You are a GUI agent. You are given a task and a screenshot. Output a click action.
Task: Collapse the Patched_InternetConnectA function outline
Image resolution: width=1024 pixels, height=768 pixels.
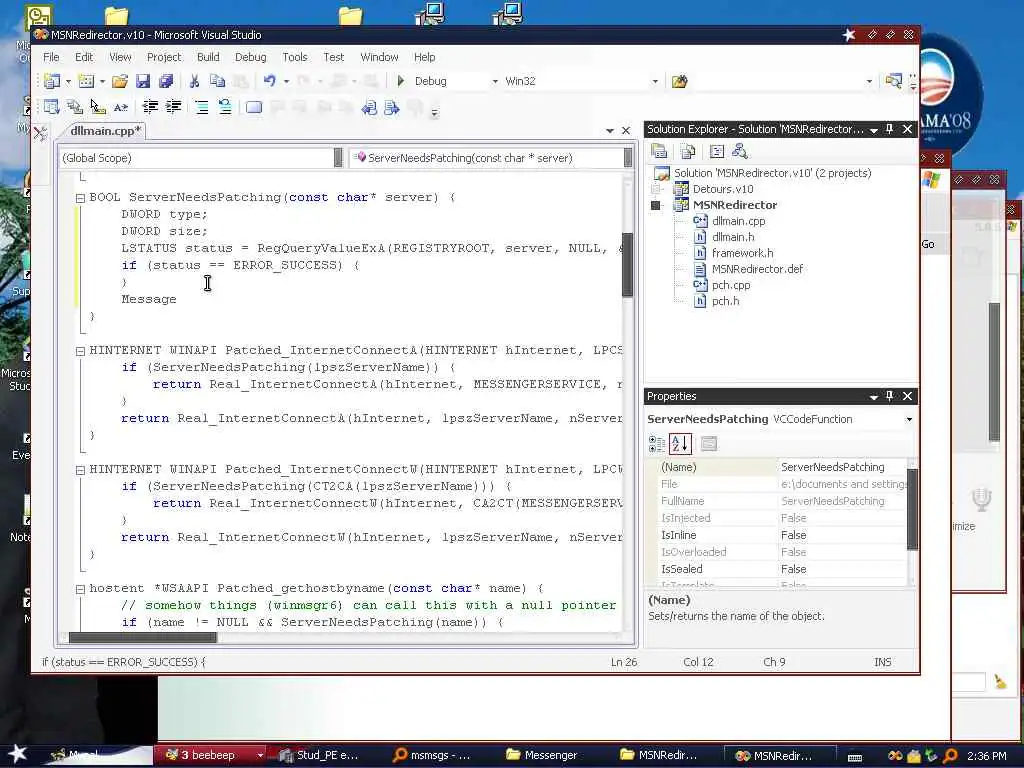pyautogui.click(x=80, y=351)
